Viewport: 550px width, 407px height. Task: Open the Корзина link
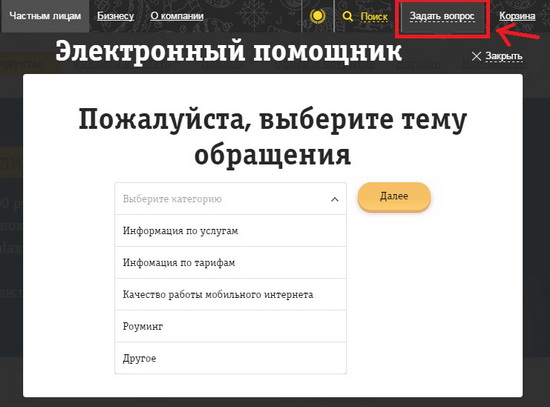[517, 16]
